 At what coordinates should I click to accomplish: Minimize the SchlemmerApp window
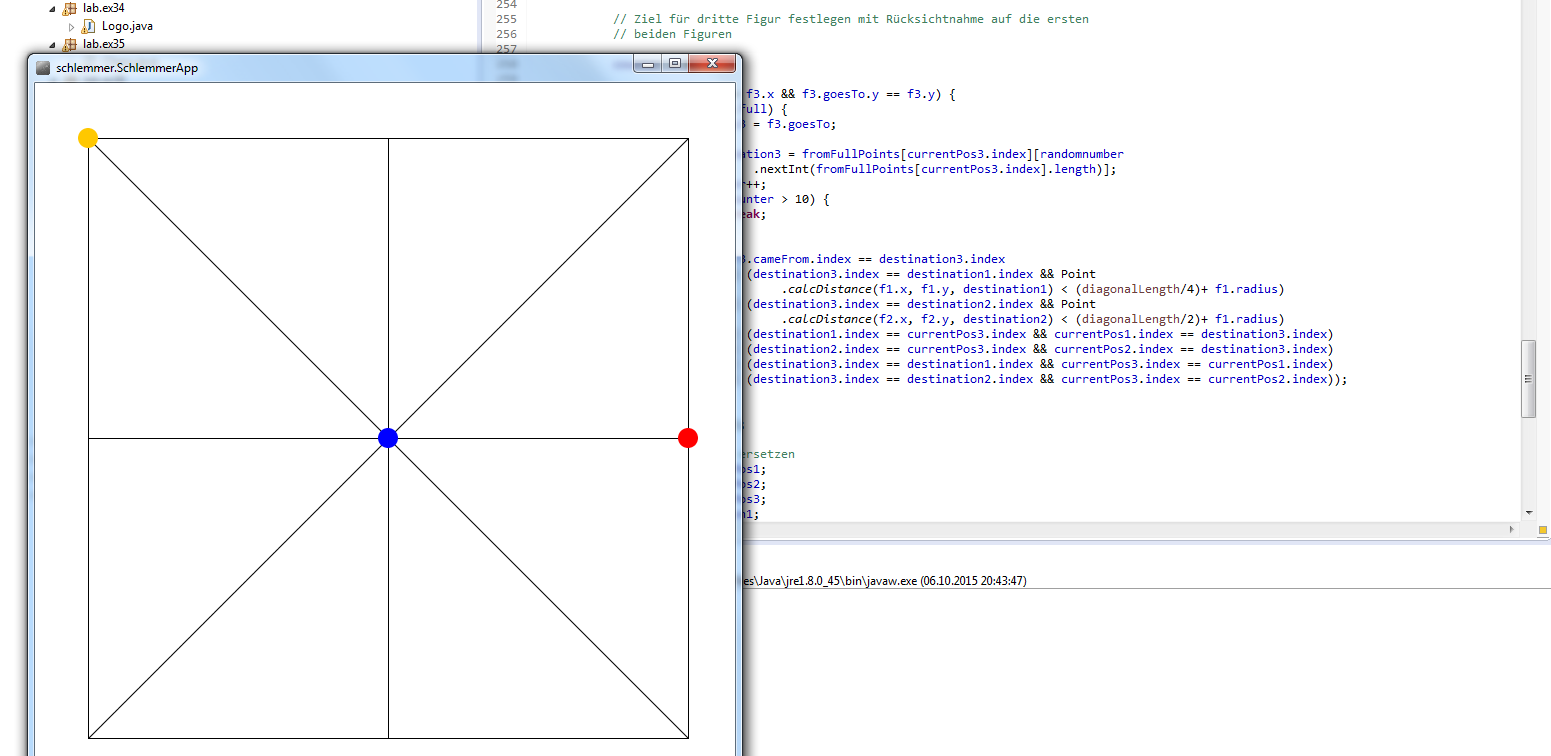[x=648, y=64]
